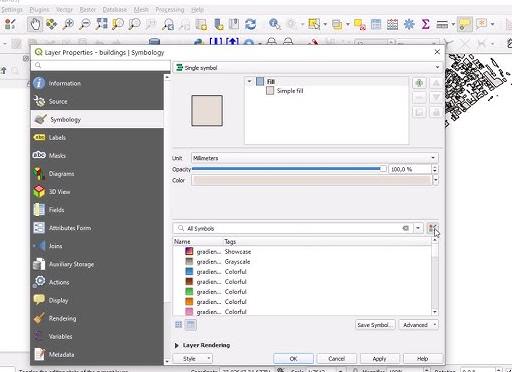The height and width of the screenshot is (372, 512).
Task: Activate the Zoom In magnifier tool
Action: coord(68,24)
